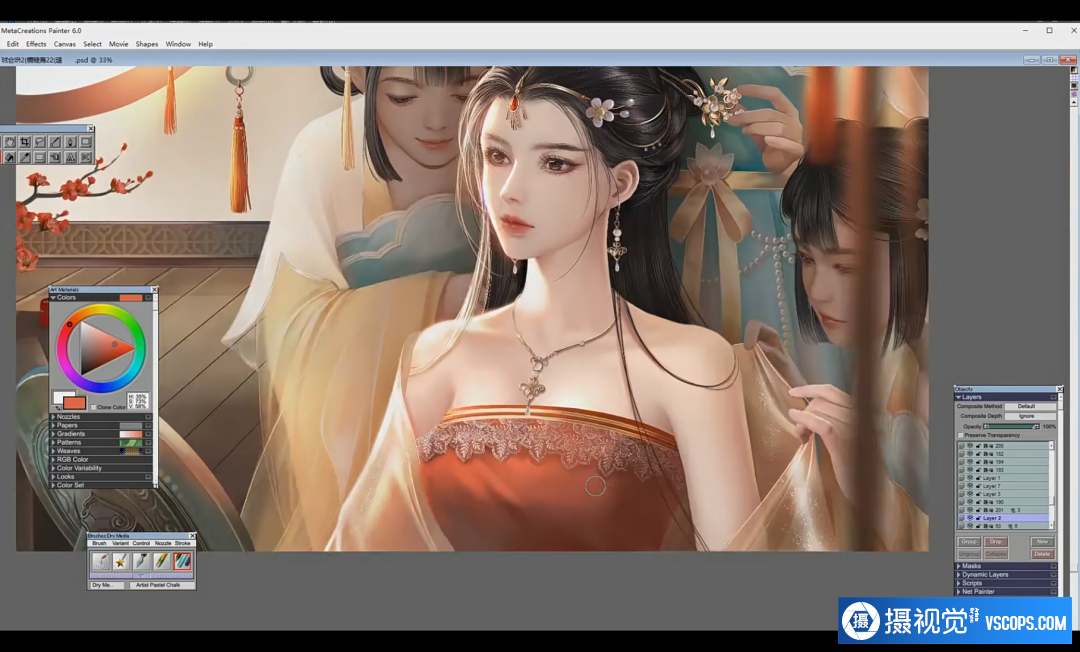The height and width of the screenshot is (652, 1080).
Task: Select the palette knife brush icon
Action: [141, 562]
